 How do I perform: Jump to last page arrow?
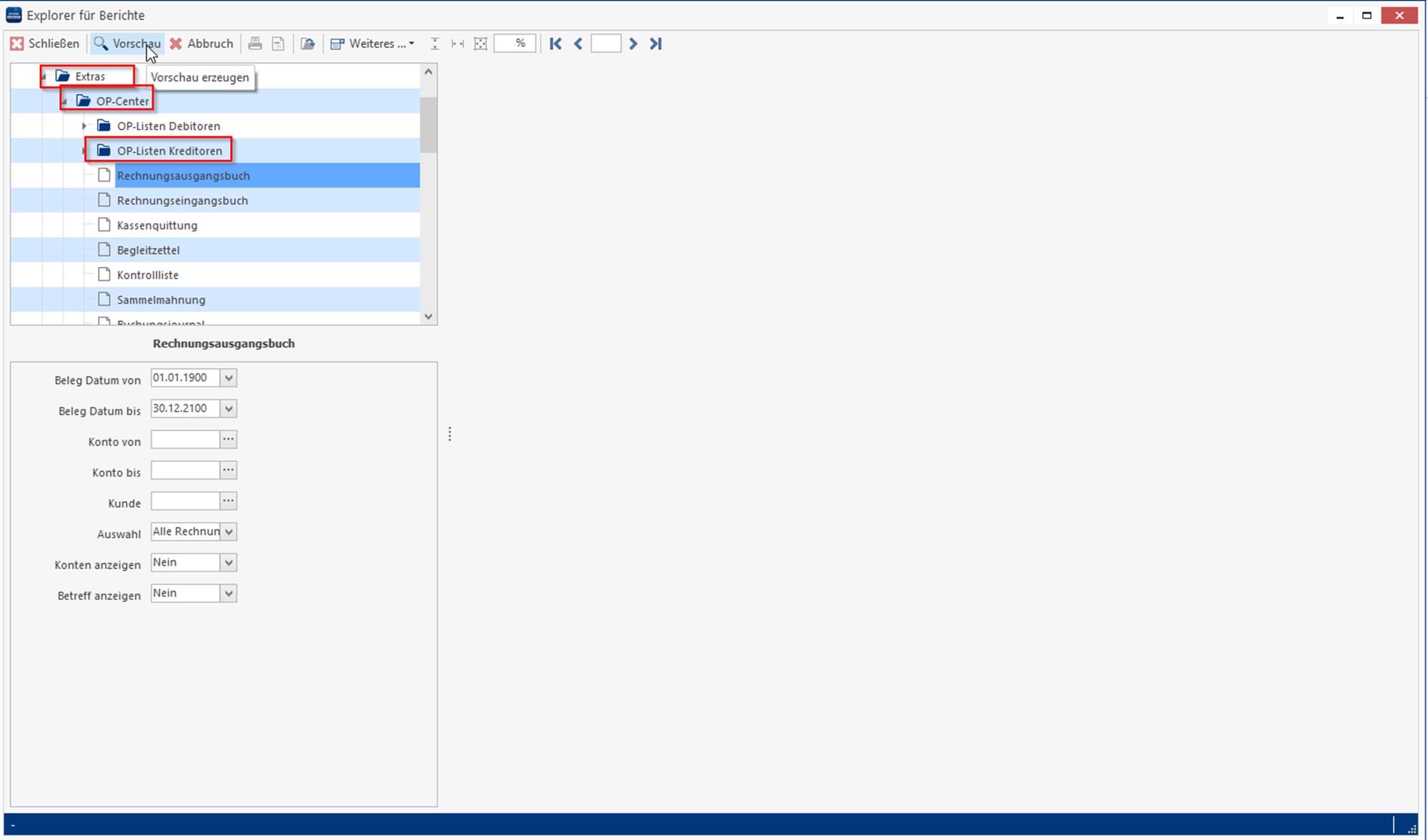(x=656, y=44)
